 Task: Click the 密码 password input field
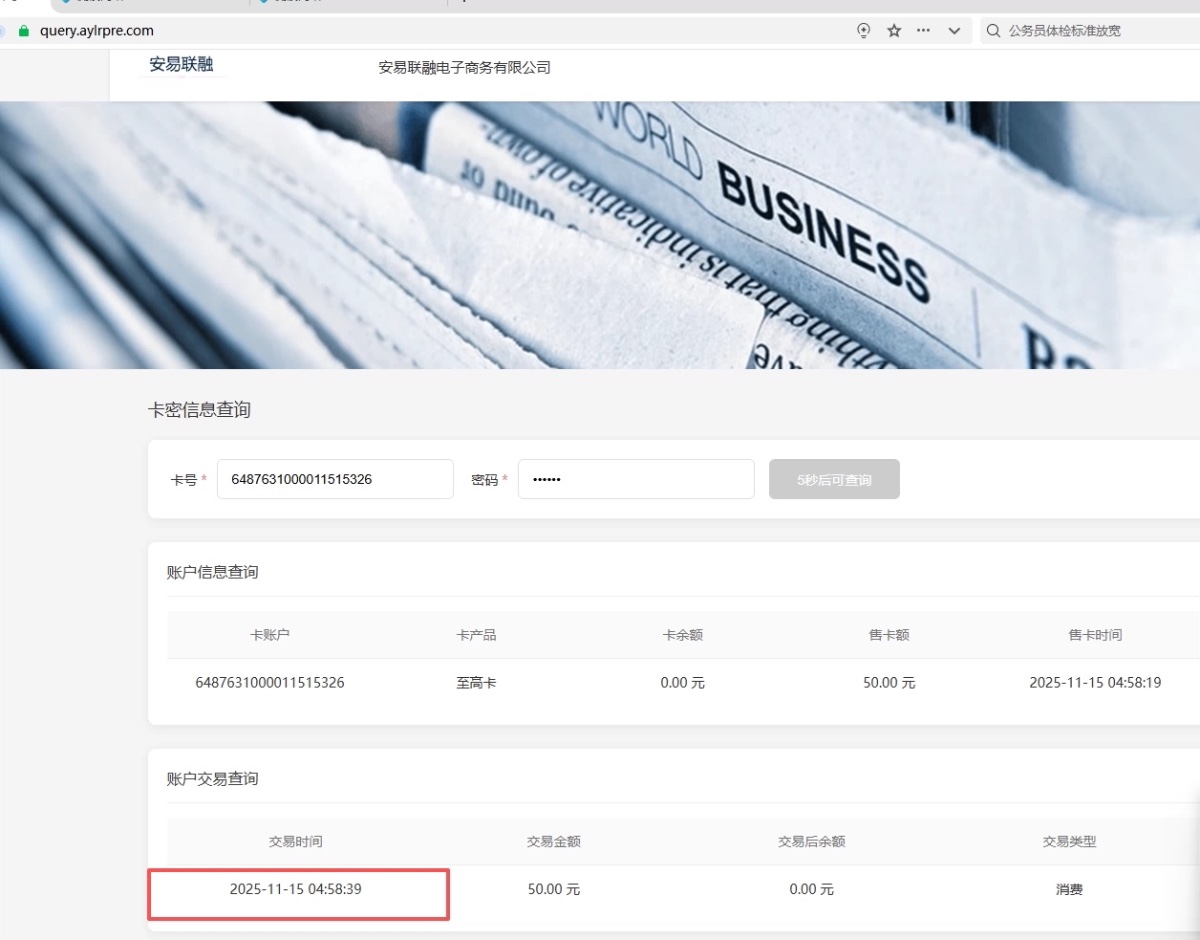[636, 479]
